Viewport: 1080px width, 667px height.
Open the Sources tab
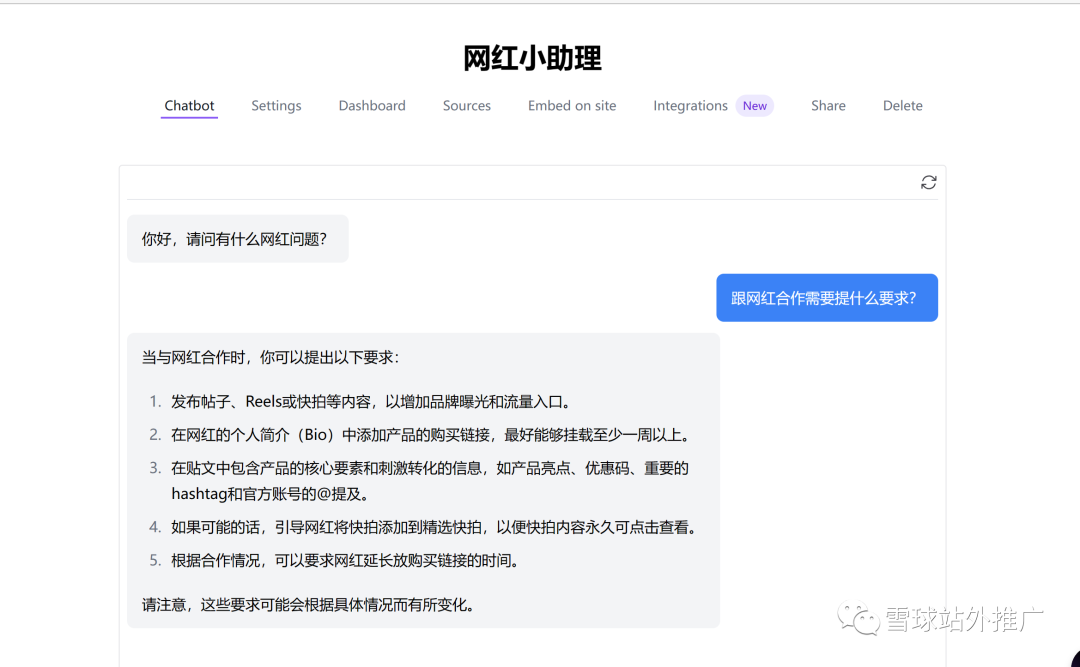click(x=466, y=105)
